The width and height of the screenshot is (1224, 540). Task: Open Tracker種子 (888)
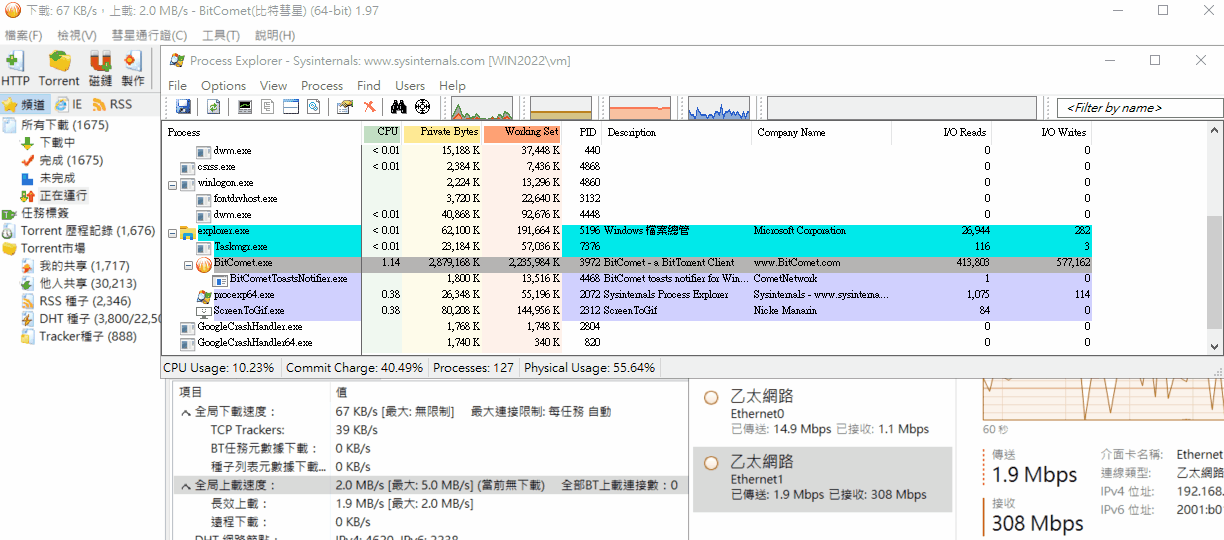[x=79, y=336]
